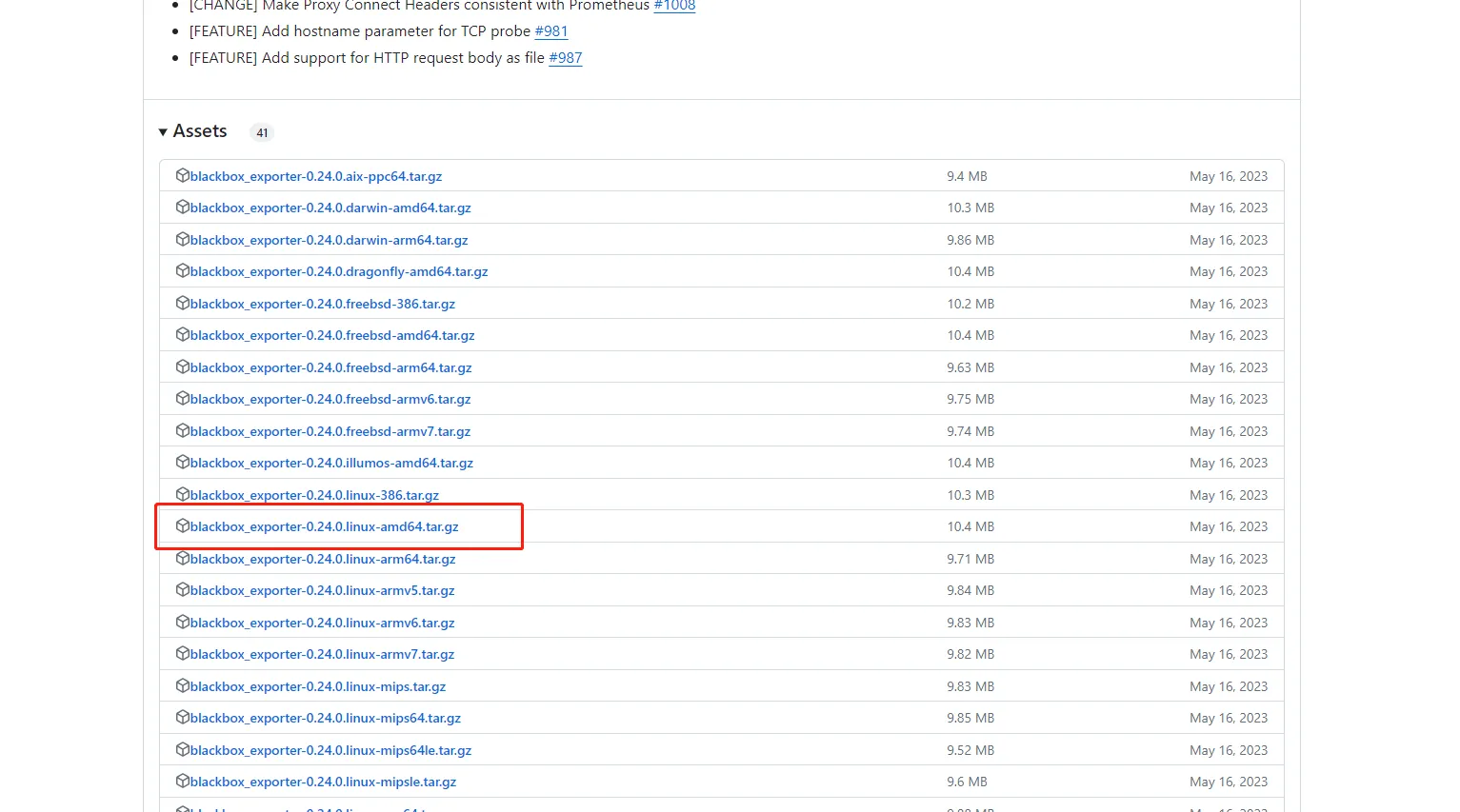
Task: Download blackbox_exporter-0.24.0.linux-mips.tar.gz
Action: pyautogui.click(x=318, y=686)
